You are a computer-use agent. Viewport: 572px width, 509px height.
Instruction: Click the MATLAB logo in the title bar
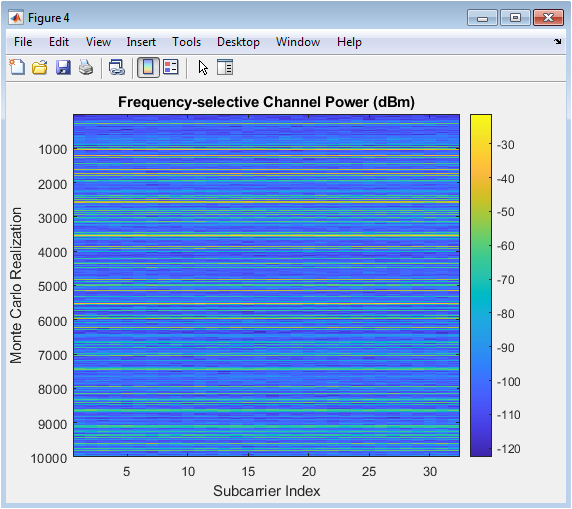click(16, 18)
